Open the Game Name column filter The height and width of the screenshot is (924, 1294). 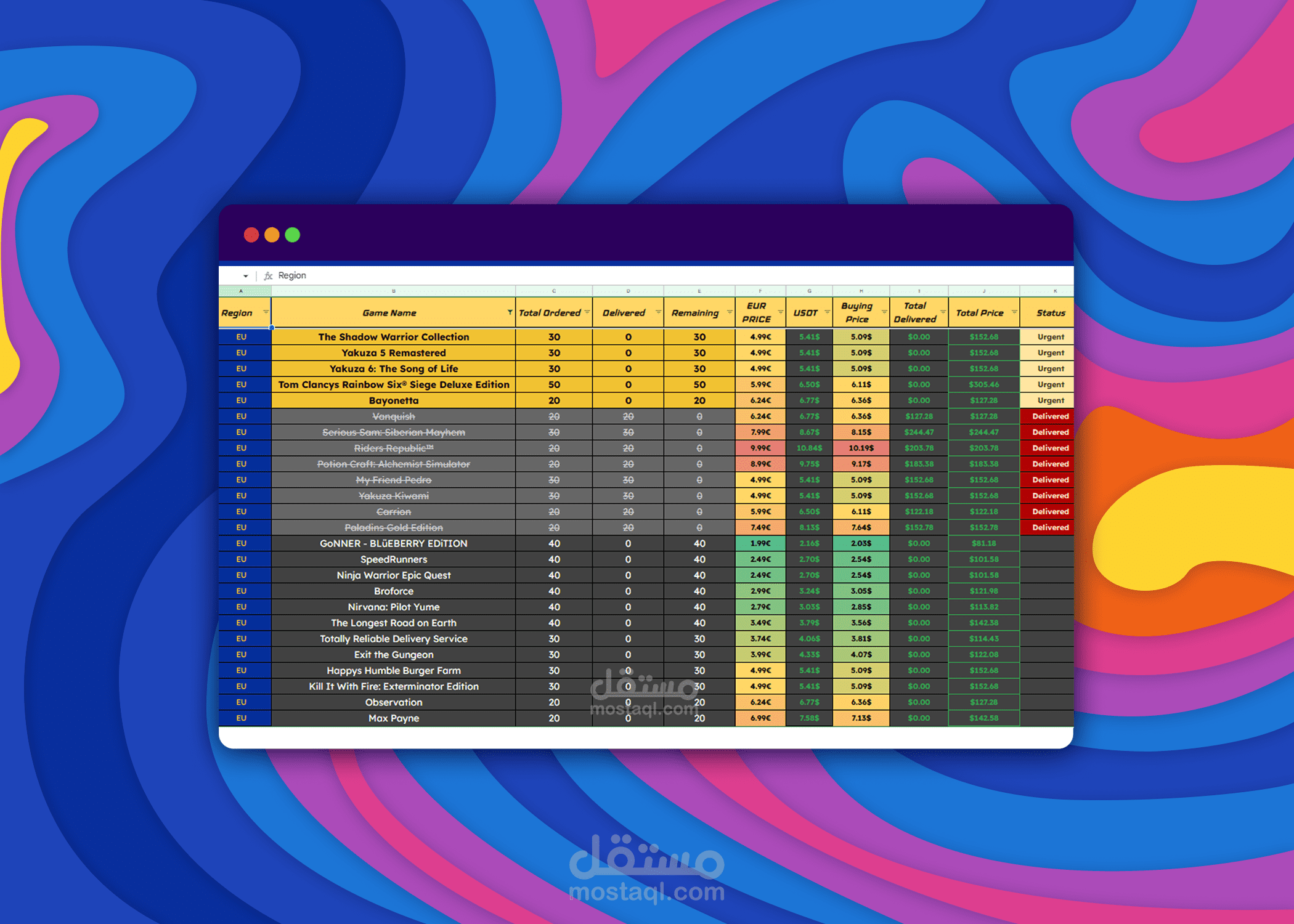click(x=510, y=312)
